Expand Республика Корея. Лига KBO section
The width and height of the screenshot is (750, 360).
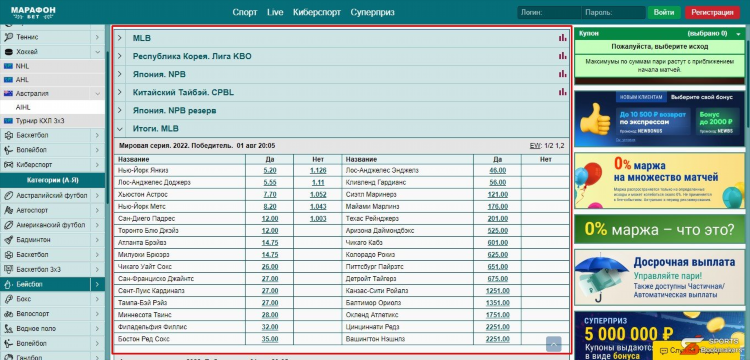tap(120, 56)
